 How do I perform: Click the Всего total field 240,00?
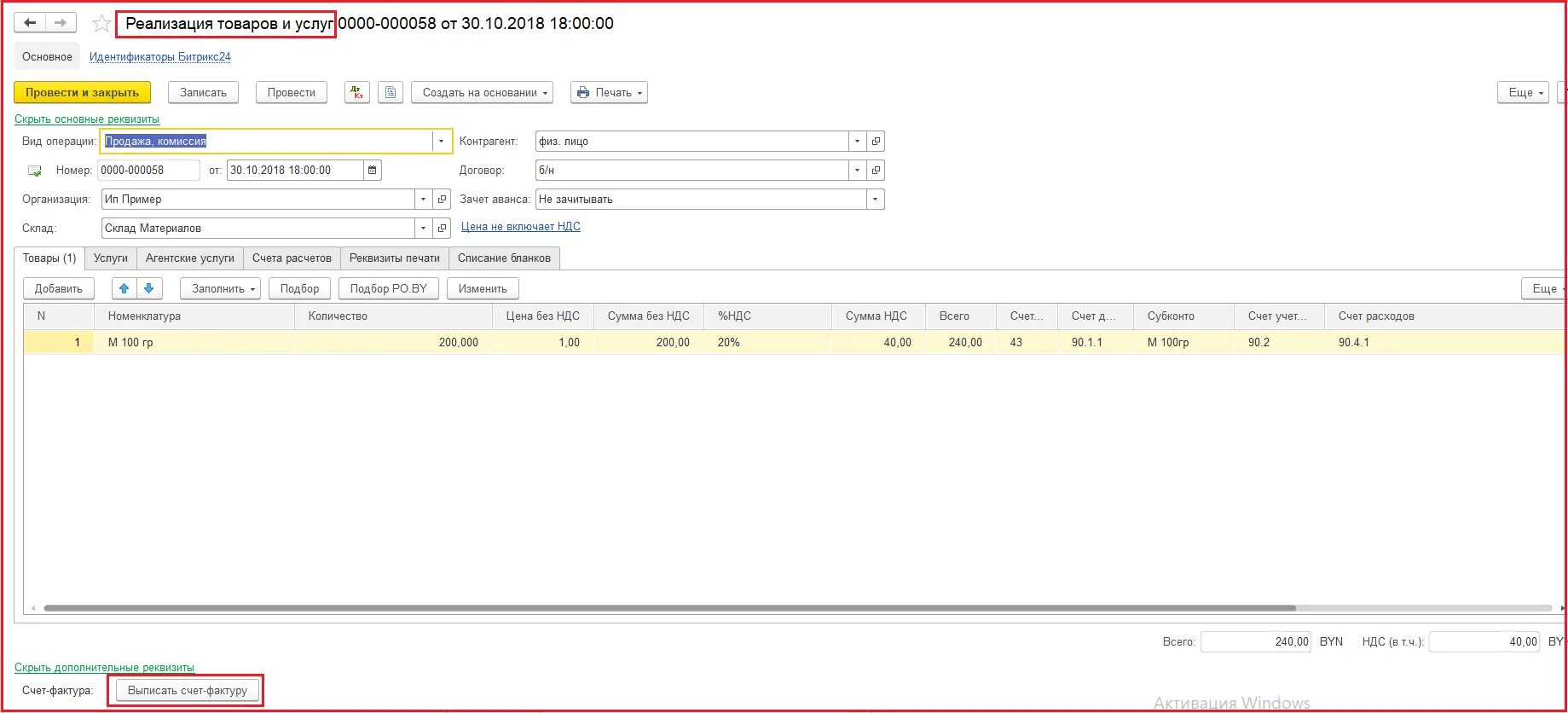(1256, 642)
